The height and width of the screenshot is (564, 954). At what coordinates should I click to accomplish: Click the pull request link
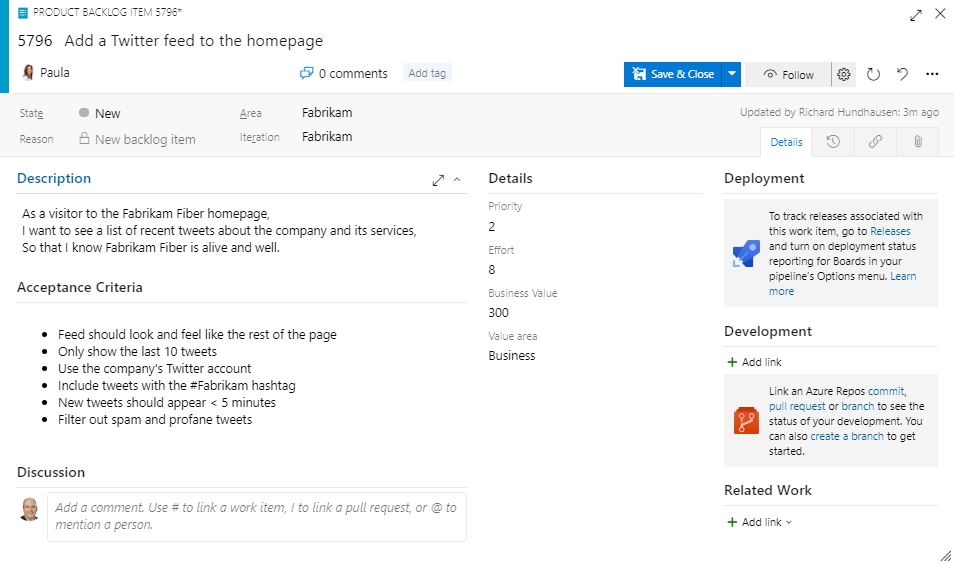coord(797,406)
